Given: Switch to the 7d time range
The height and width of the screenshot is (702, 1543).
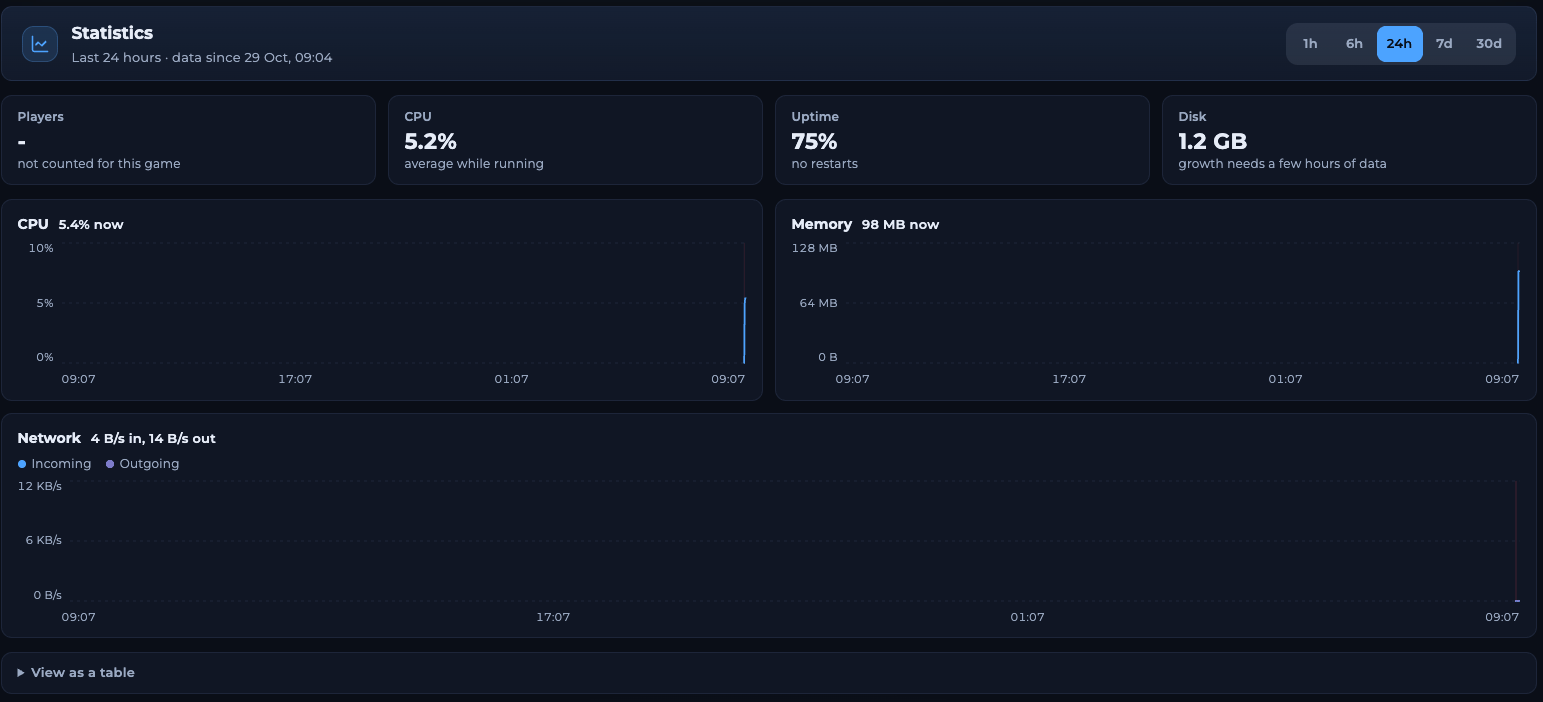Looking at the screenshot, I should (x=1444, y=44).
